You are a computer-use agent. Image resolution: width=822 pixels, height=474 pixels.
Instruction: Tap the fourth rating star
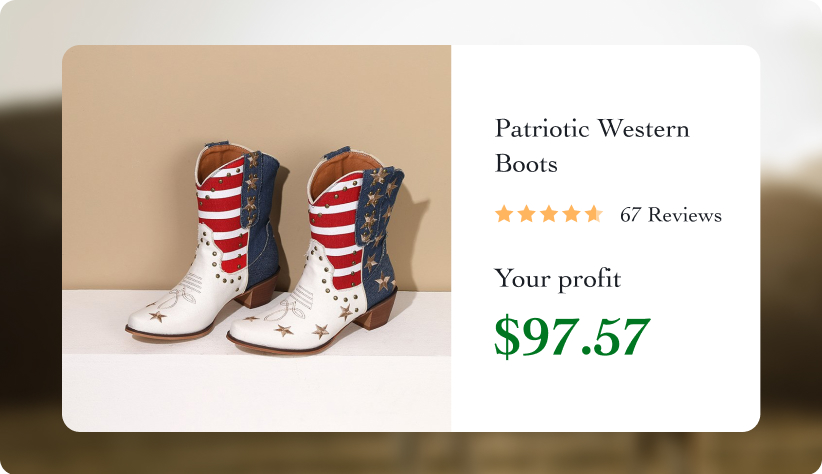point(571,214)
